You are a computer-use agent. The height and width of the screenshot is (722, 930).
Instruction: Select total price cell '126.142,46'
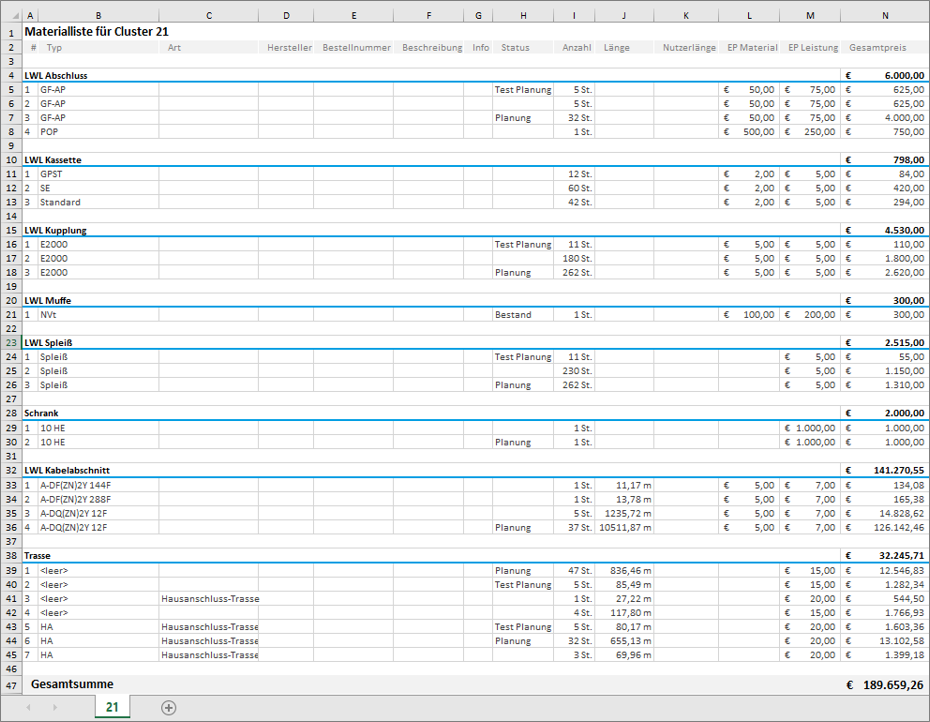click(x=885, y=527)
